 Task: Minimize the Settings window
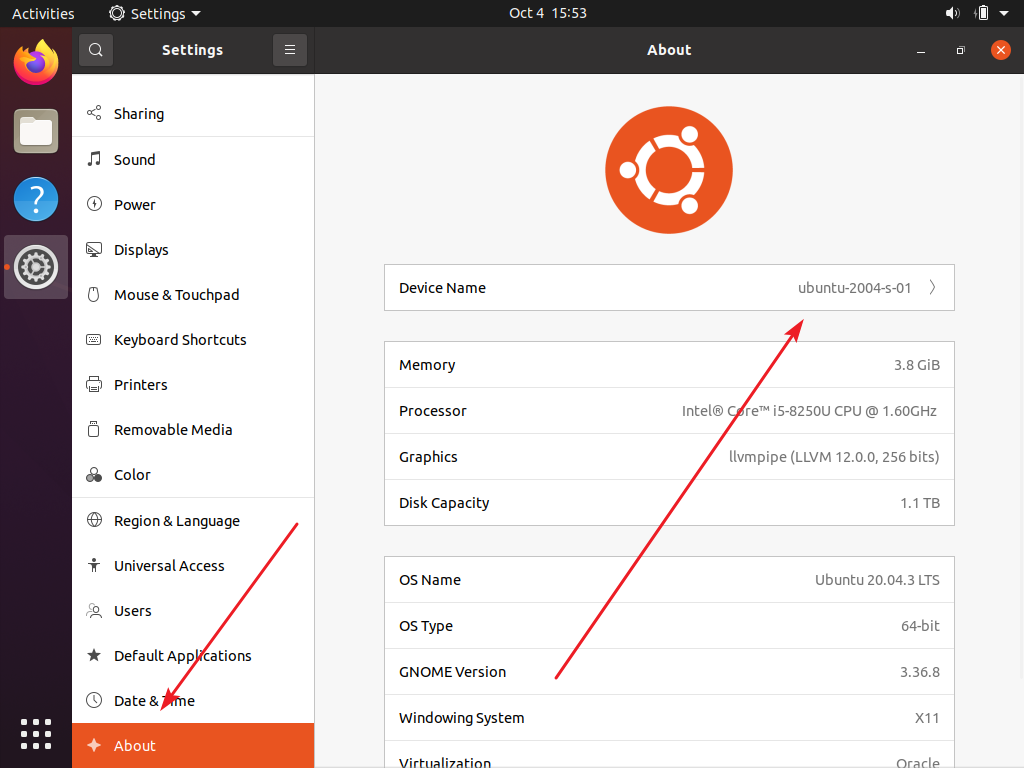pos(921,50)
